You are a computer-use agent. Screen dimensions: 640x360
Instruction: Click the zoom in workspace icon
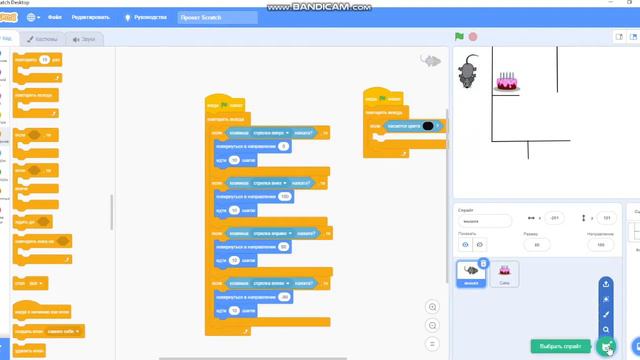(x=432, y=307)
